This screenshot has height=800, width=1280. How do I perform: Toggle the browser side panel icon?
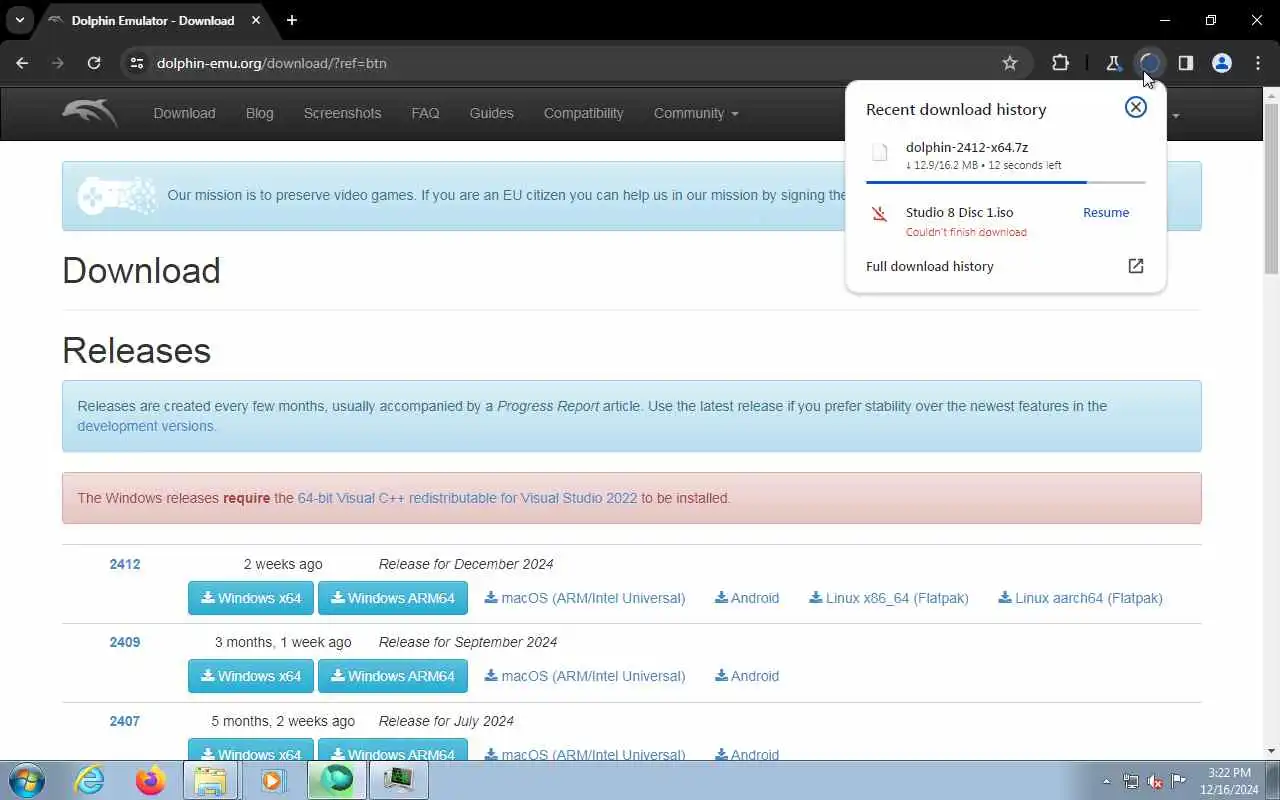[1185, 63]
